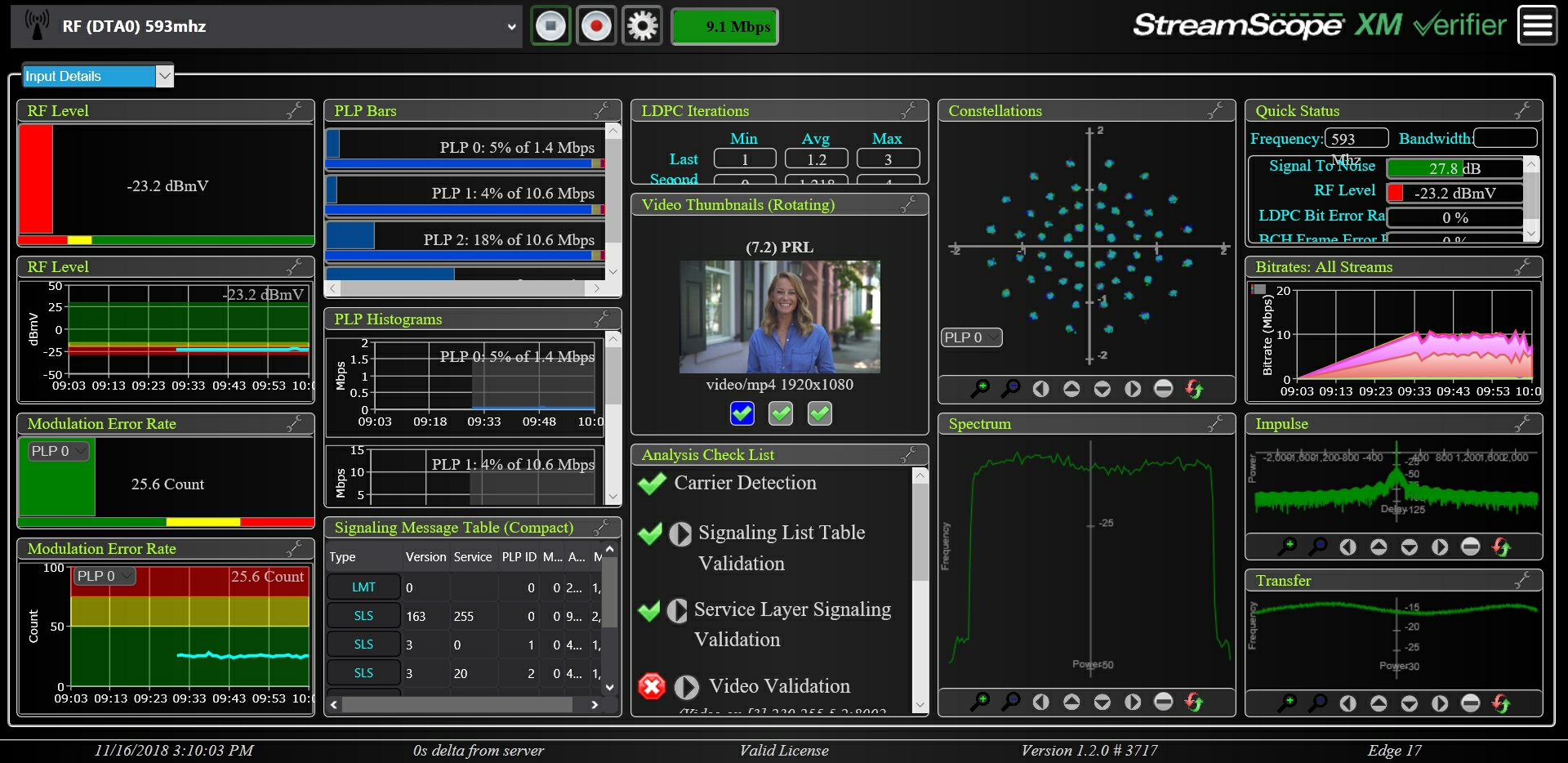Click the Signaling List Table Validation checkmark
Image resolution: width=1568 pixels, height=763 pixels.
[x=650, y=533]
